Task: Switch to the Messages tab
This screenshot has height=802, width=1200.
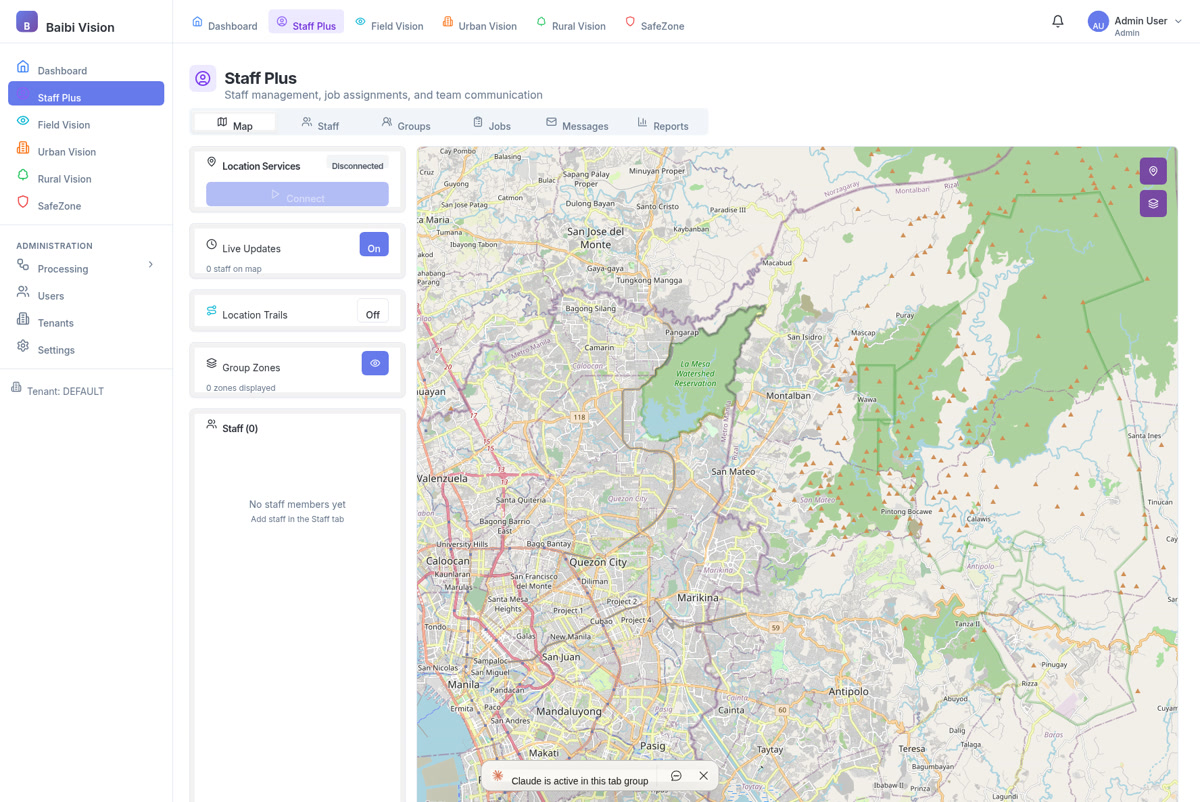Action: pyautogui.click(x=578, y=124)
